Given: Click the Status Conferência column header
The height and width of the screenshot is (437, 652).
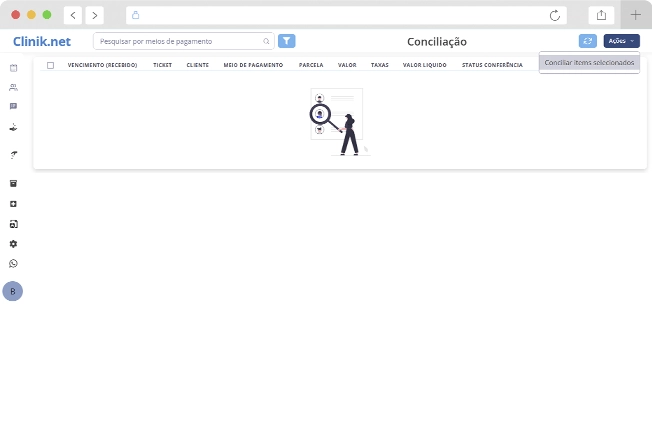Looking at the screenshot, I should click(492, 65).
